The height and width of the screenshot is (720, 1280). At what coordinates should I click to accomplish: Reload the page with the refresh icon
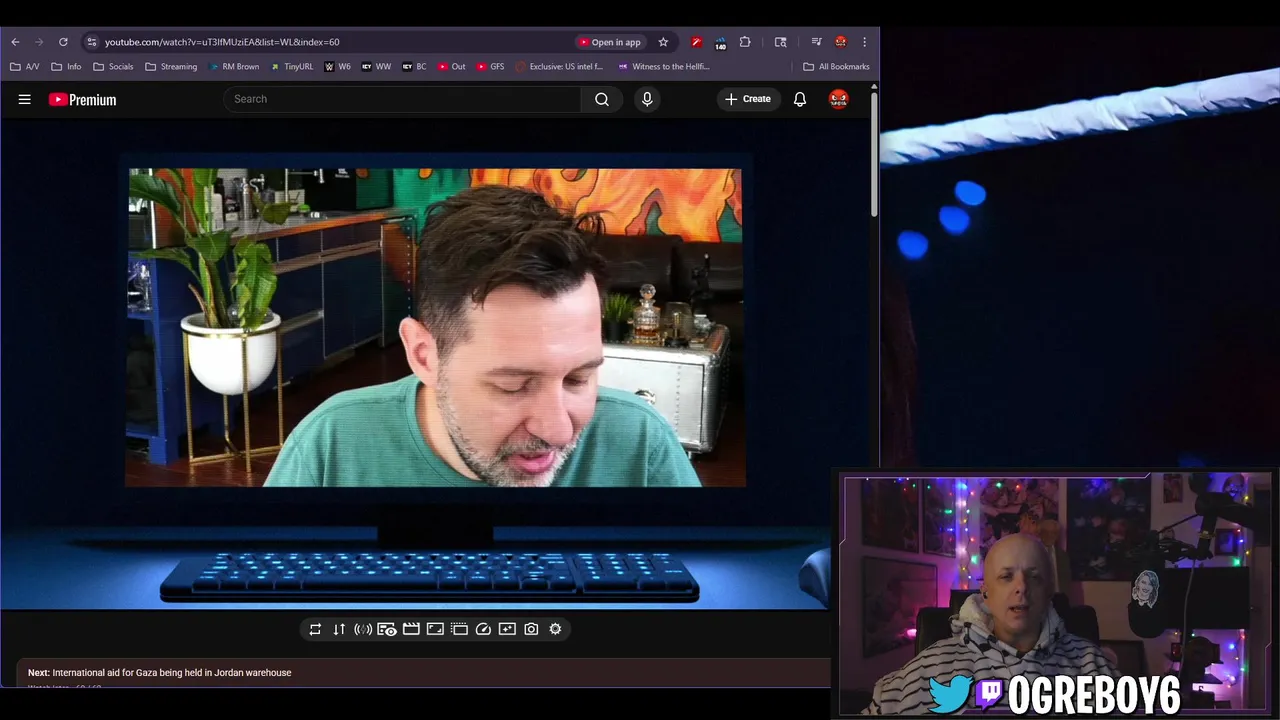click(63, 42)
